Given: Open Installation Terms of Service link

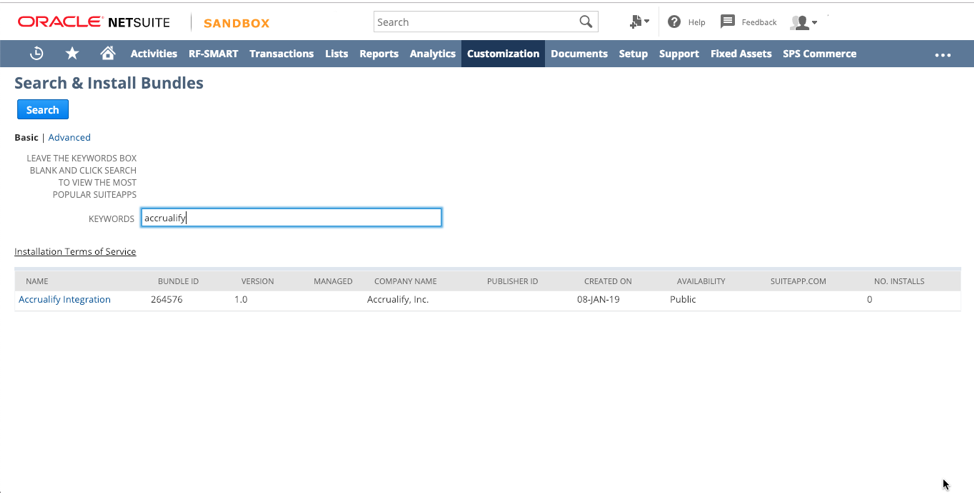Looking at the screenshot, I should pyautogui.click(x=75, y=251).
